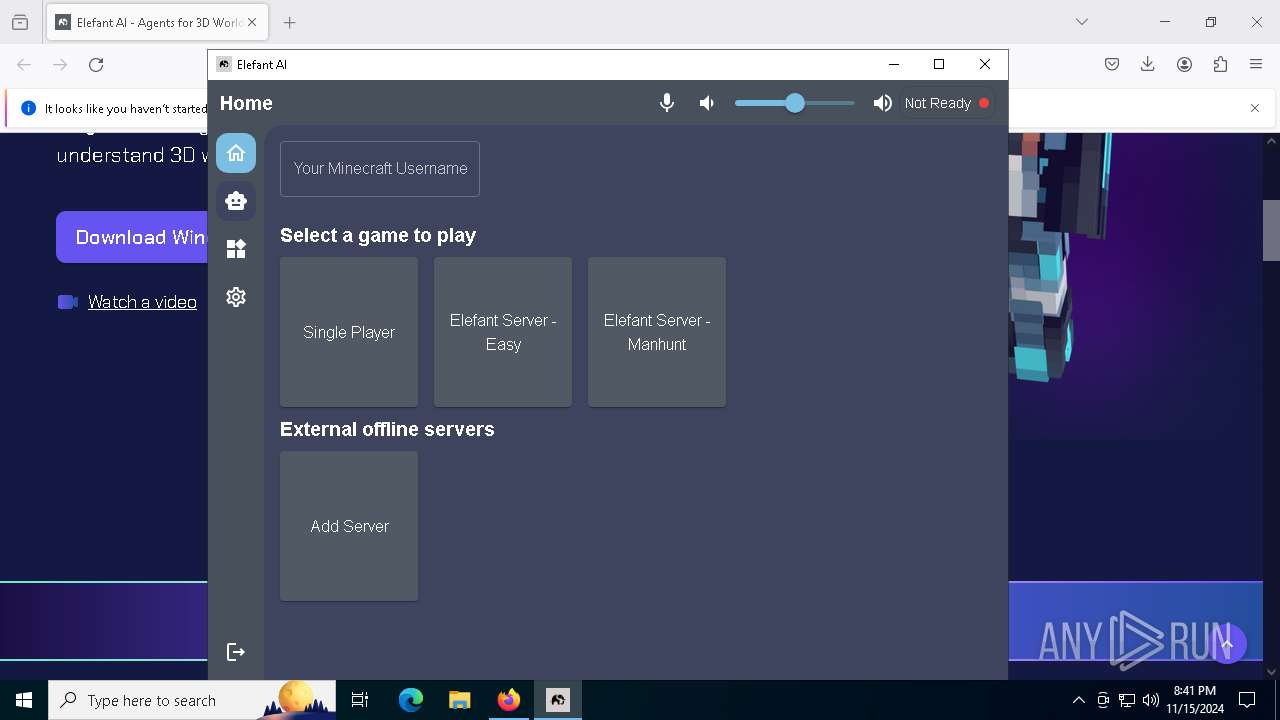This screenshot has width=1280, height=720.
Task: Click the Firefox page vertical scrollbar
Action: pos(1271,230)
